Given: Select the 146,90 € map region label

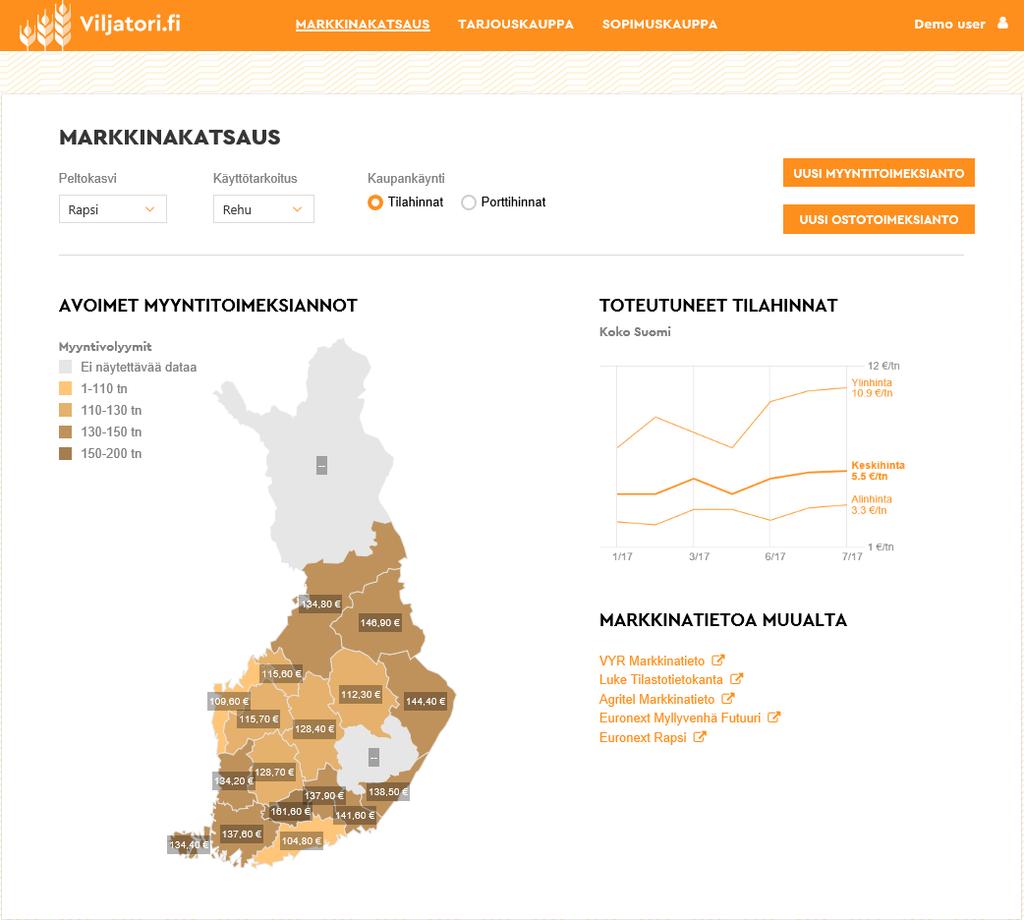Looking at the screenshot, I should pyautogui.click(x=380, y=622).
